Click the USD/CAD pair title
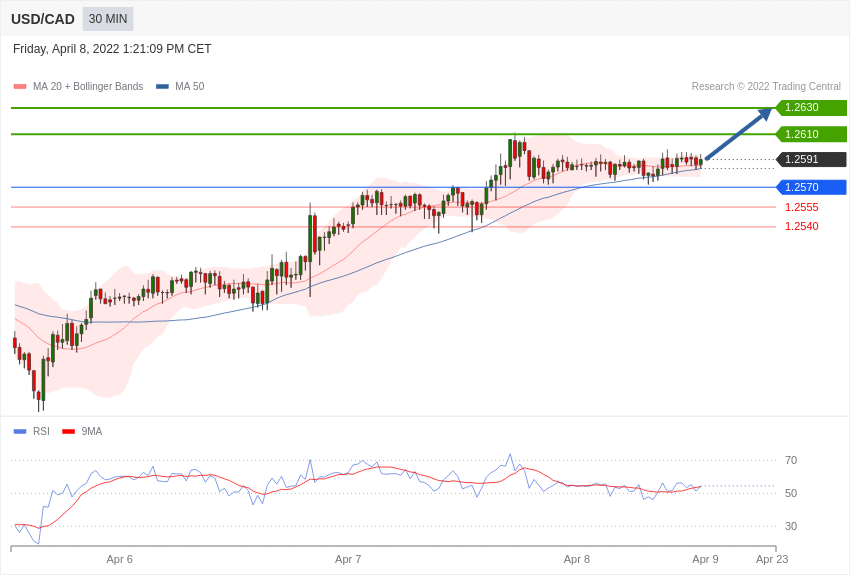The image size is (850, 576). coord(43,19)
